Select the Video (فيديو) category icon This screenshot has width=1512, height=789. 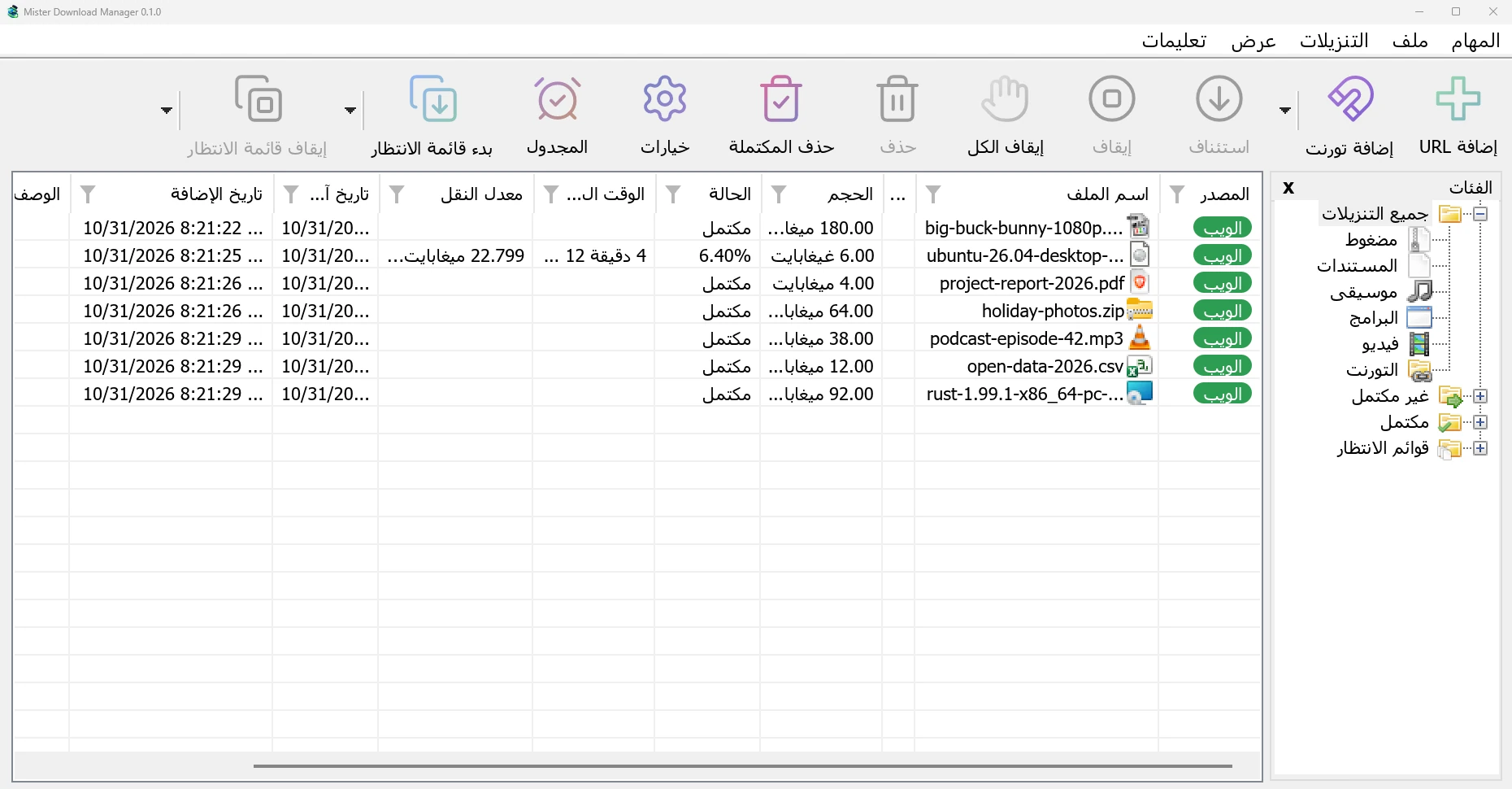[1419, 343]
